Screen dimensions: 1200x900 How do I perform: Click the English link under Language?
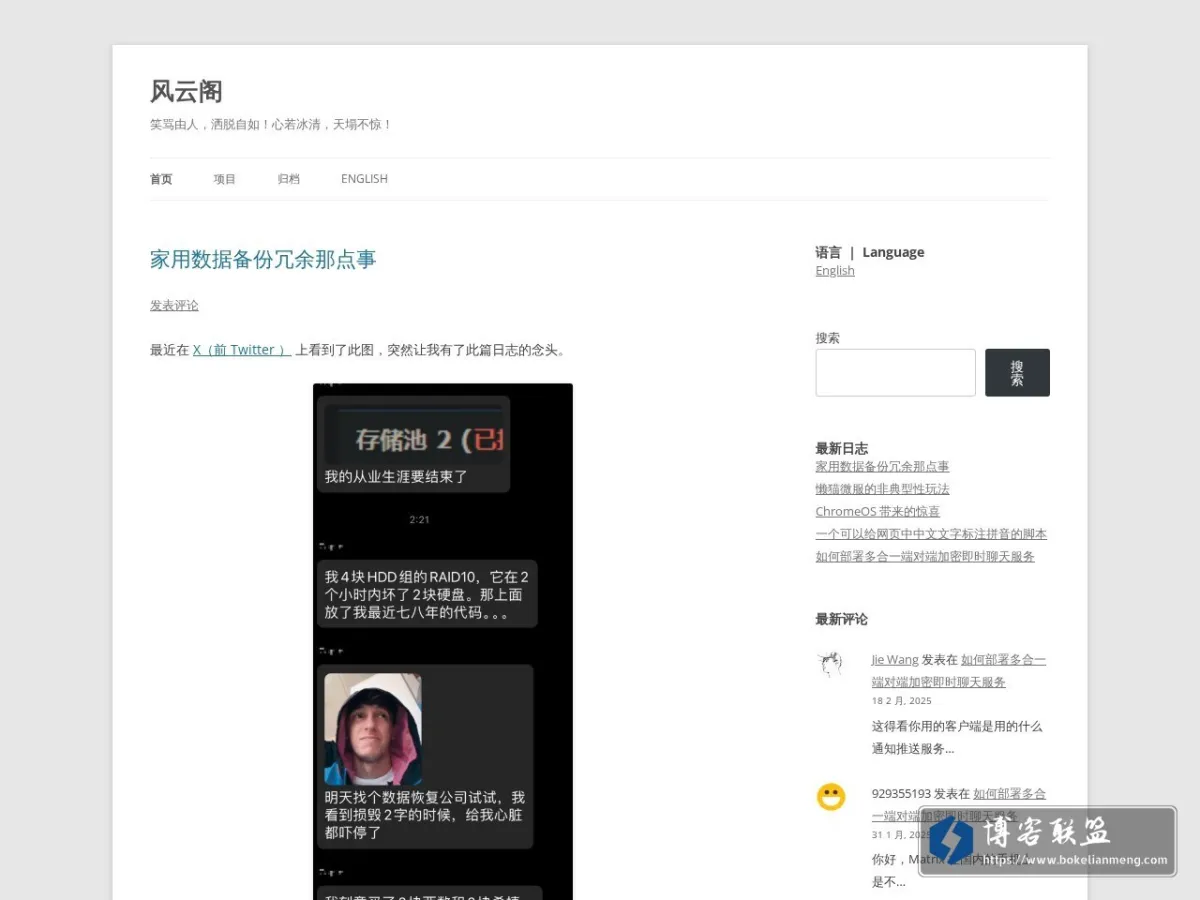835,271
